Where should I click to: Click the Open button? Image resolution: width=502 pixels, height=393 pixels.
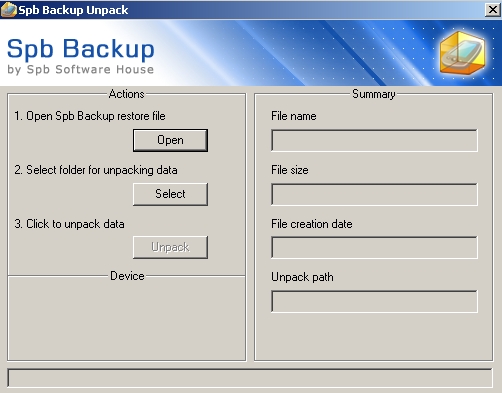pos(170,140)
